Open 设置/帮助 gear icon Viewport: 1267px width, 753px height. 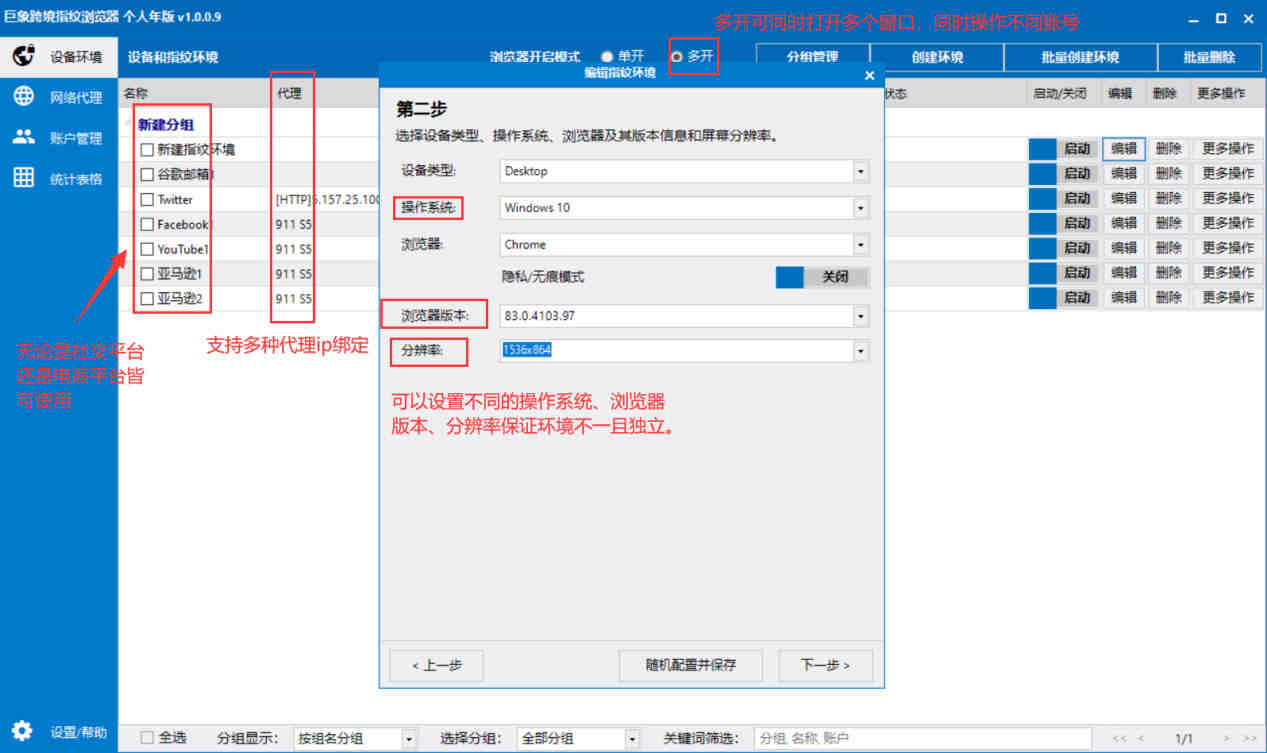click(x=23, y=731)
